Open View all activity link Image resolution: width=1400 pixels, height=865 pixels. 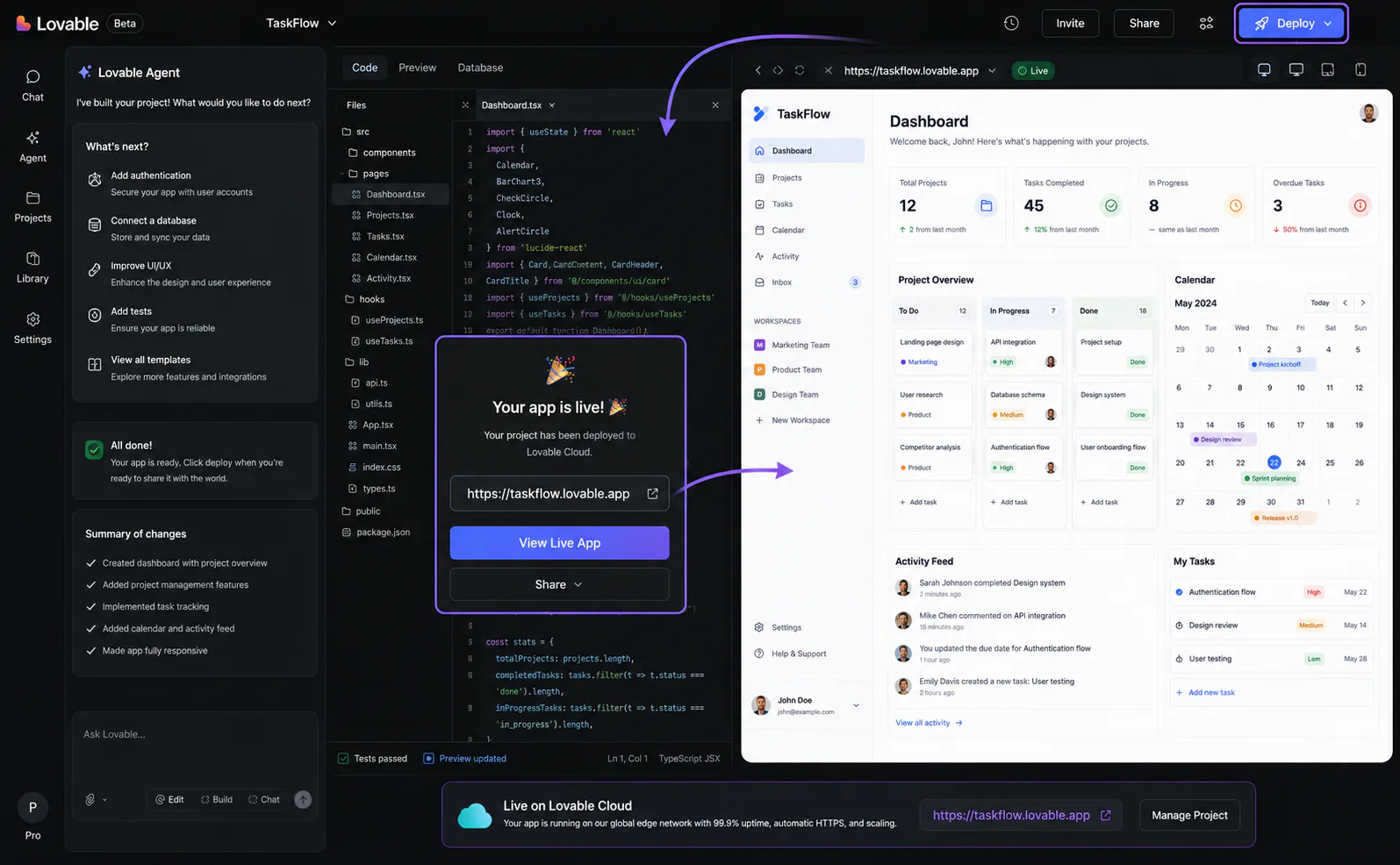[929, 723]
